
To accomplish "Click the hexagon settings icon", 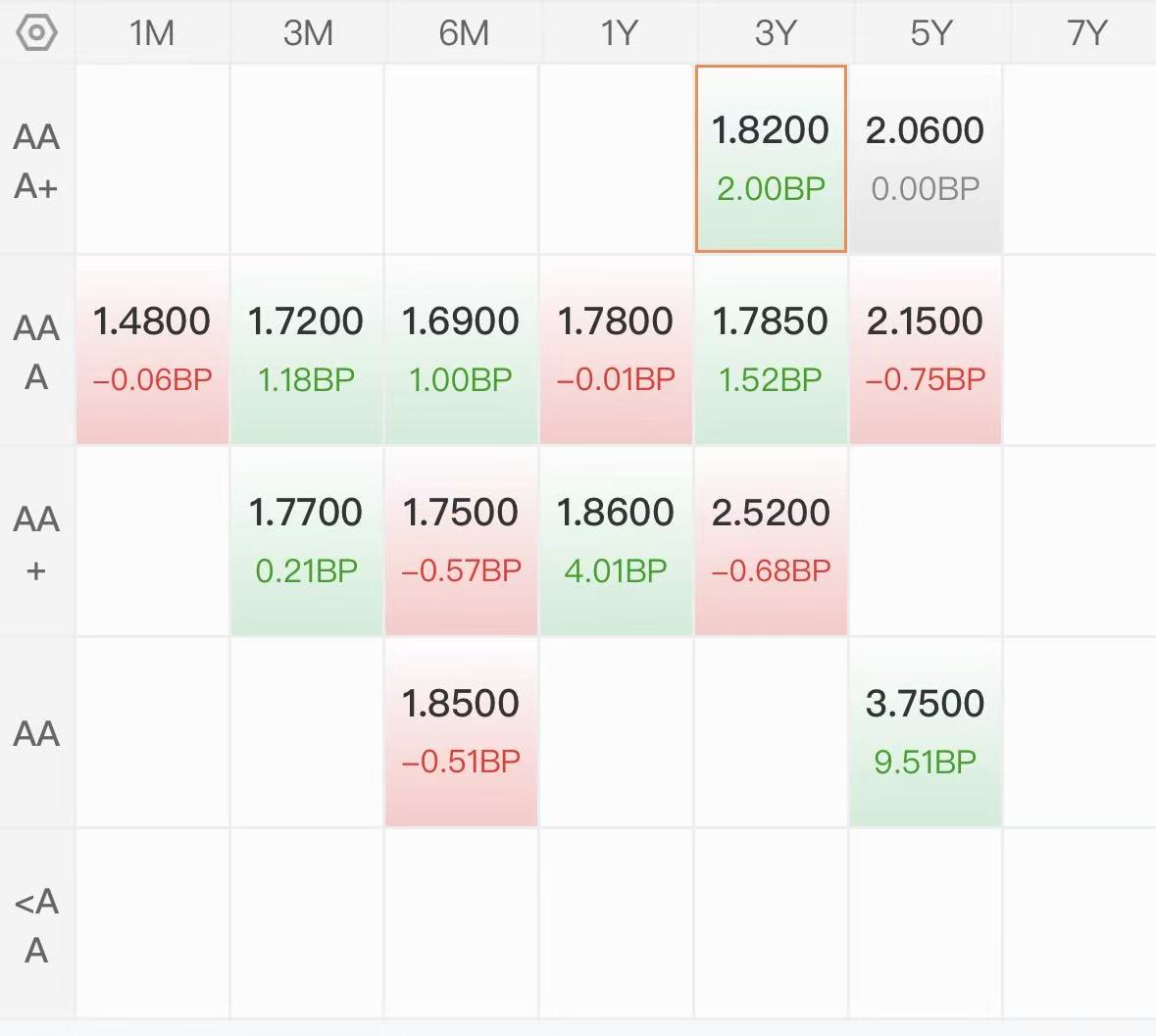I will point(37,32).
